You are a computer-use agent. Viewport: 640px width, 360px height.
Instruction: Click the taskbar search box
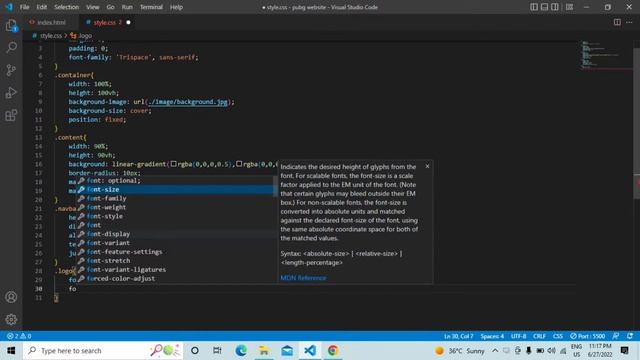click(x=102, y=351)
